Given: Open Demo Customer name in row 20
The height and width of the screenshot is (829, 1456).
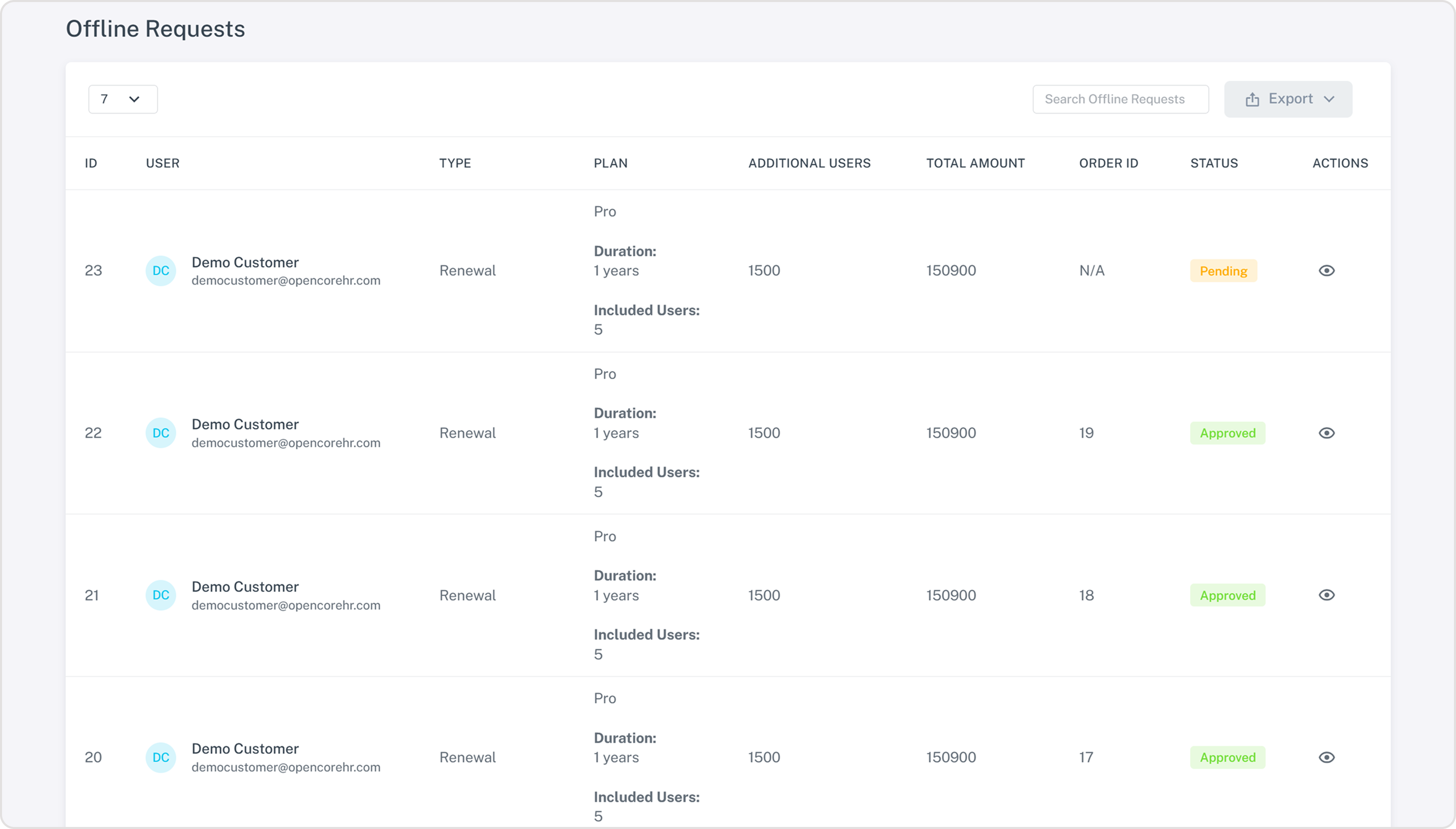Looking at the screenshot, I should [245, 749].
